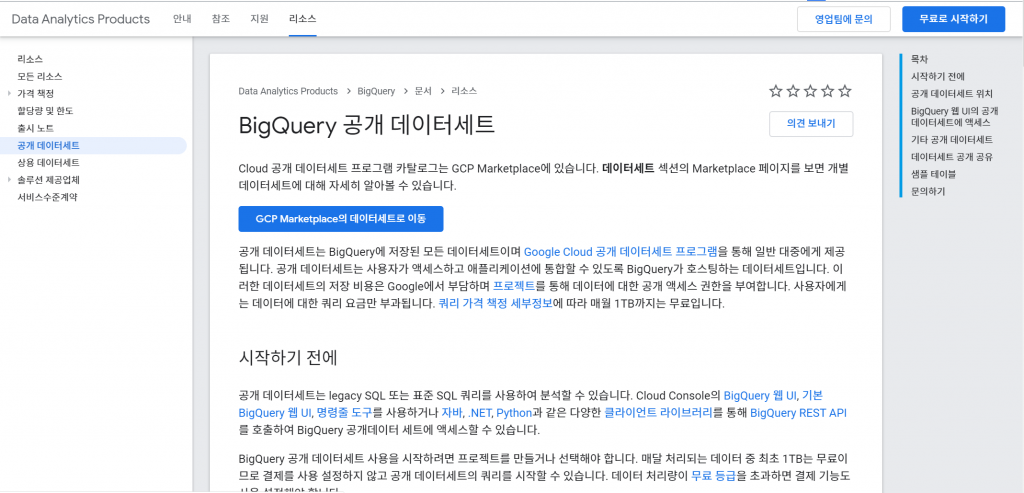The image size is (1024, 493).
Task: Rate the page three stars
Action: pos(810,91)
